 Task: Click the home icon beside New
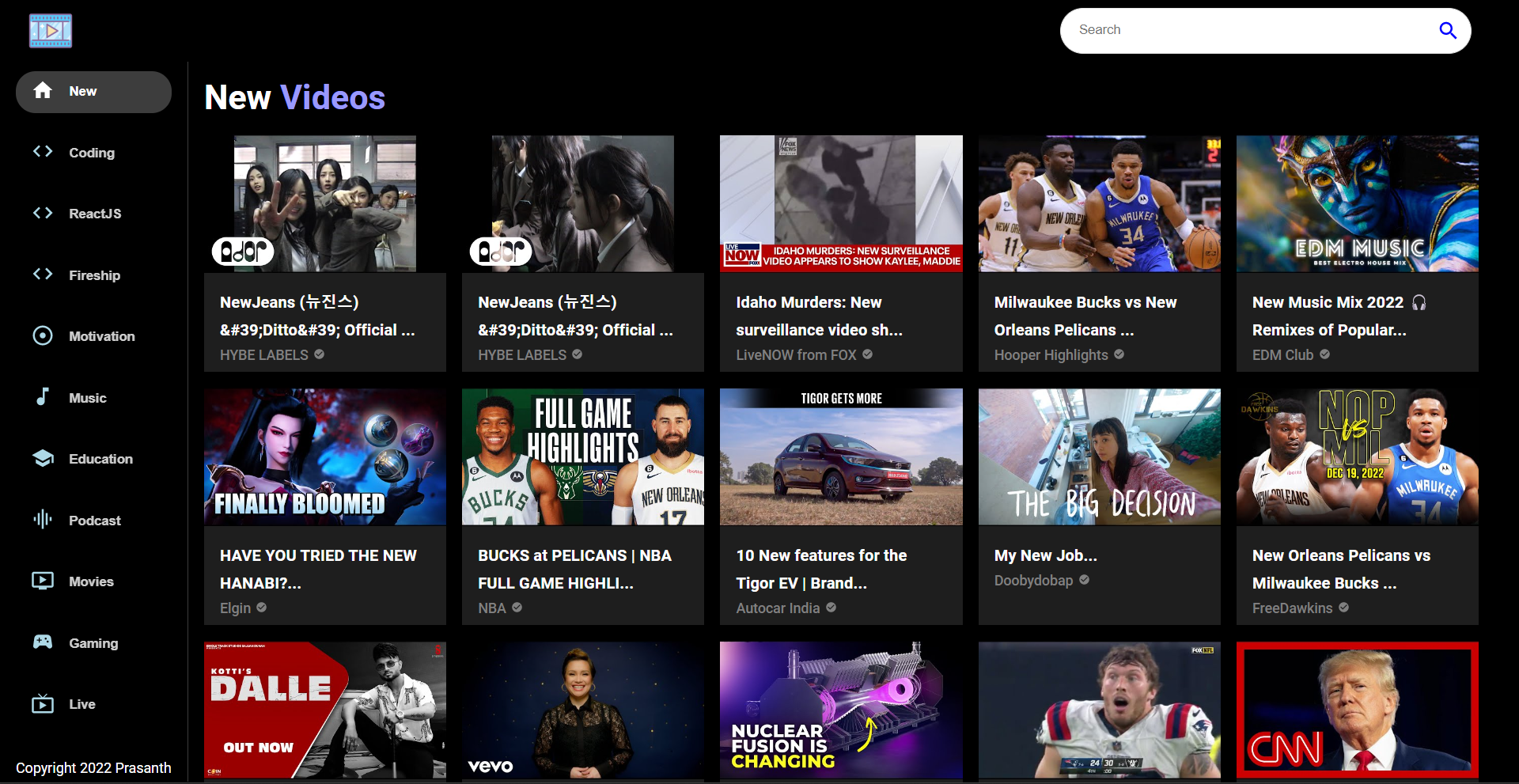pyautogui.click(x=43, y=91)
